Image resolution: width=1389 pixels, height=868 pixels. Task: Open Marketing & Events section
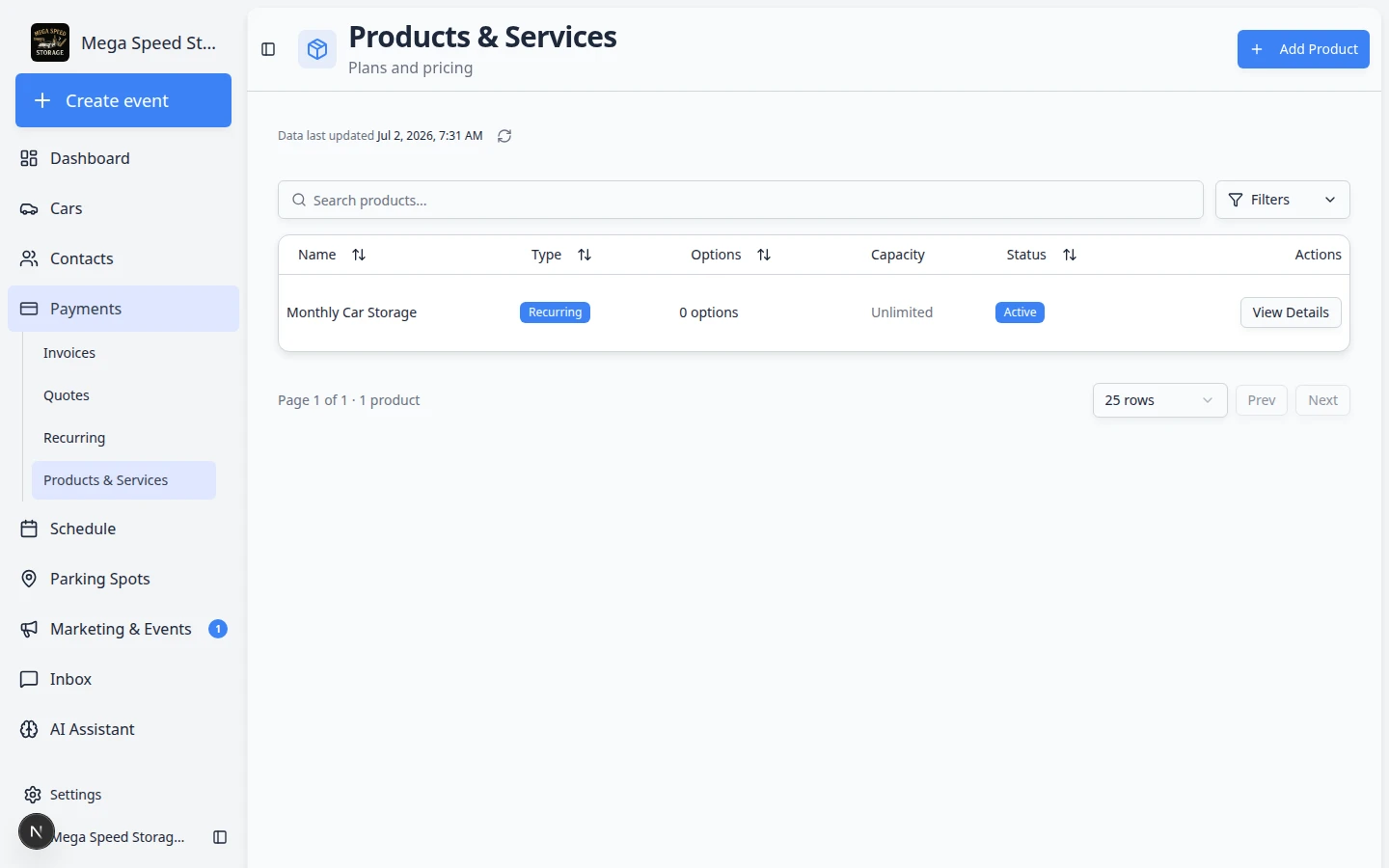tap(123, 629)
